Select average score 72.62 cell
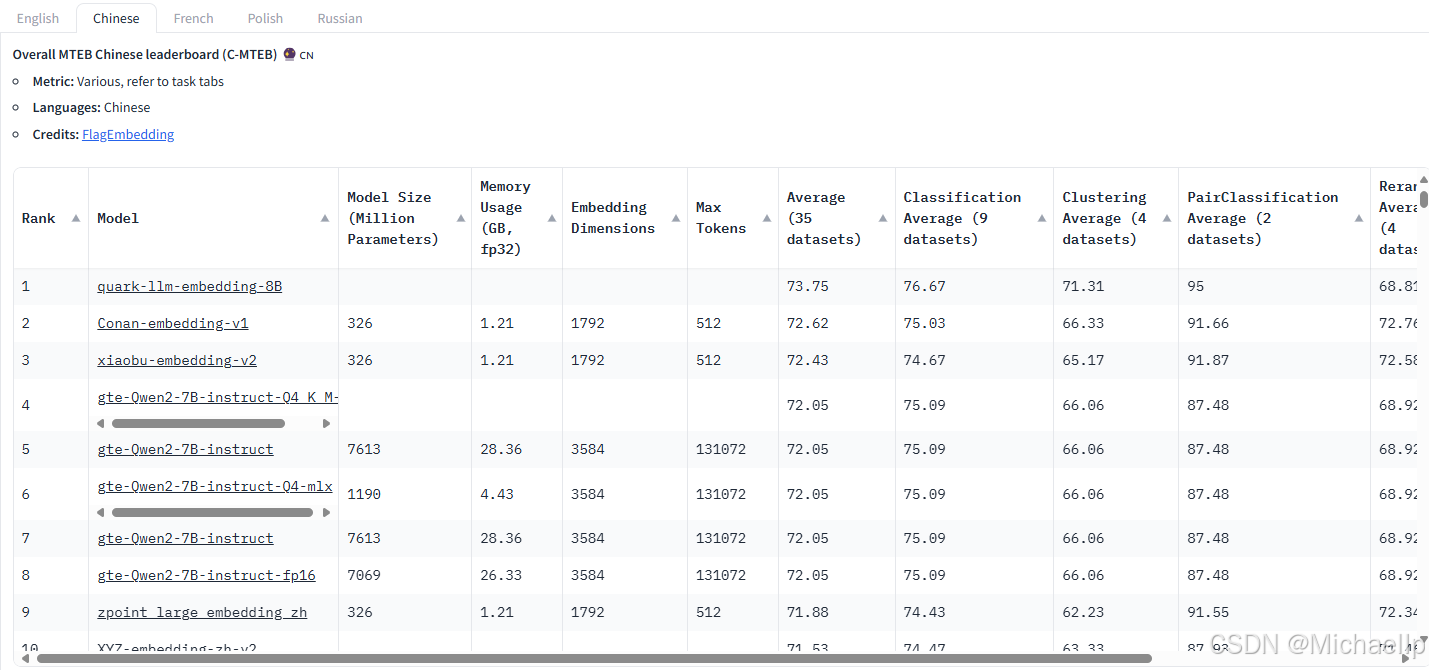The width and height of the screenshot is (1429, 670). pos(837,323)
